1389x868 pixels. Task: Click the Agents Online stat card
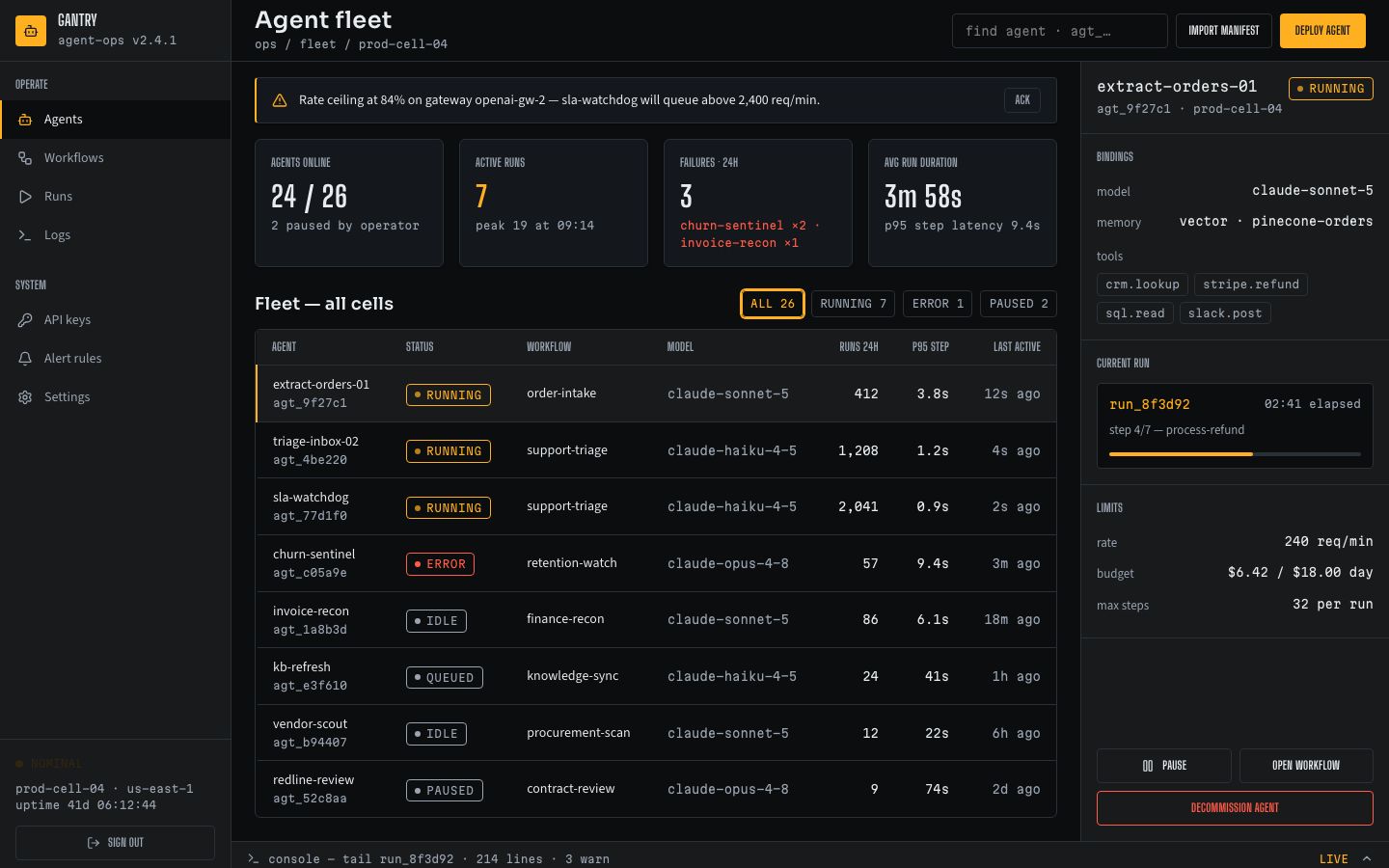coord(349,203)
